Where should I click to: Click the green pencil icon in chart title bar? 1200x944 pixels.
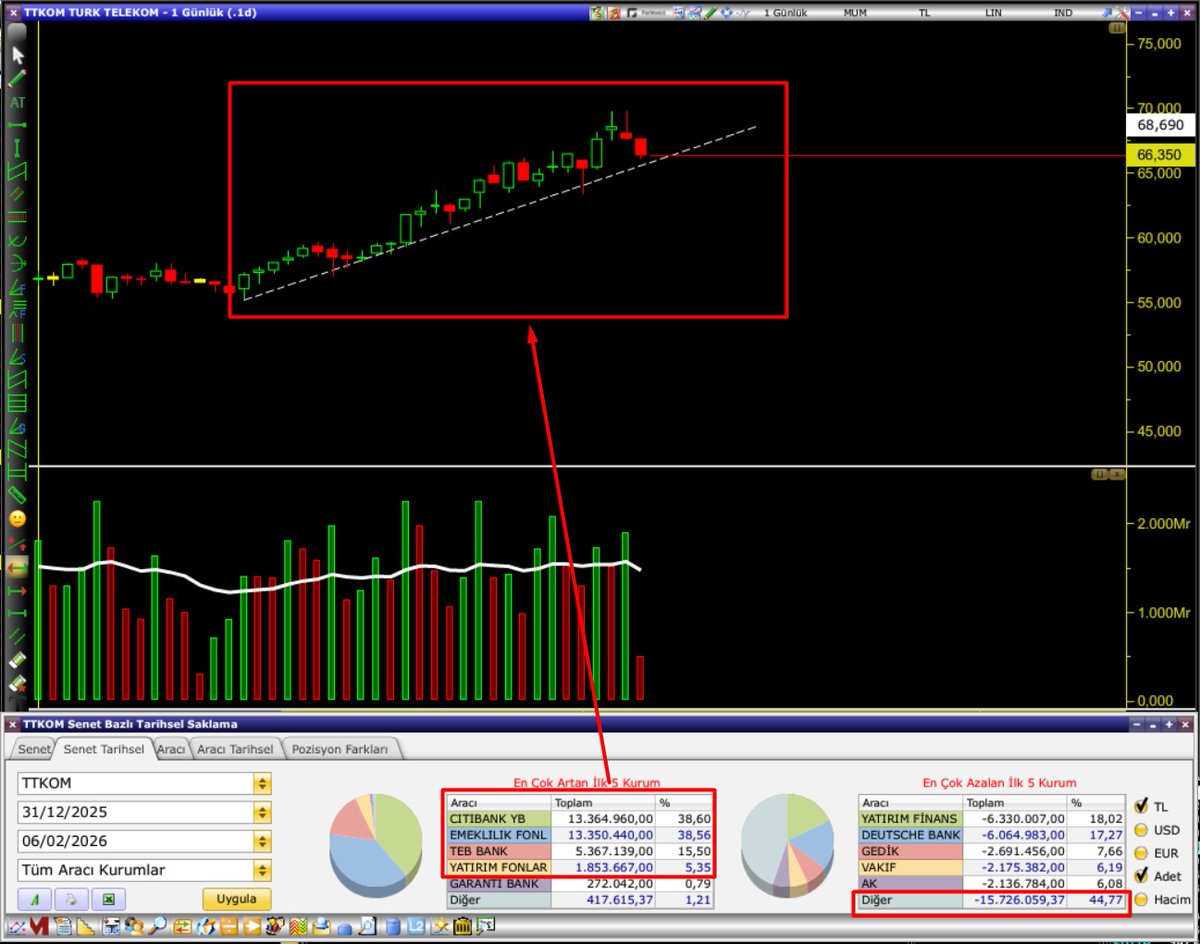tap(710, 13)
